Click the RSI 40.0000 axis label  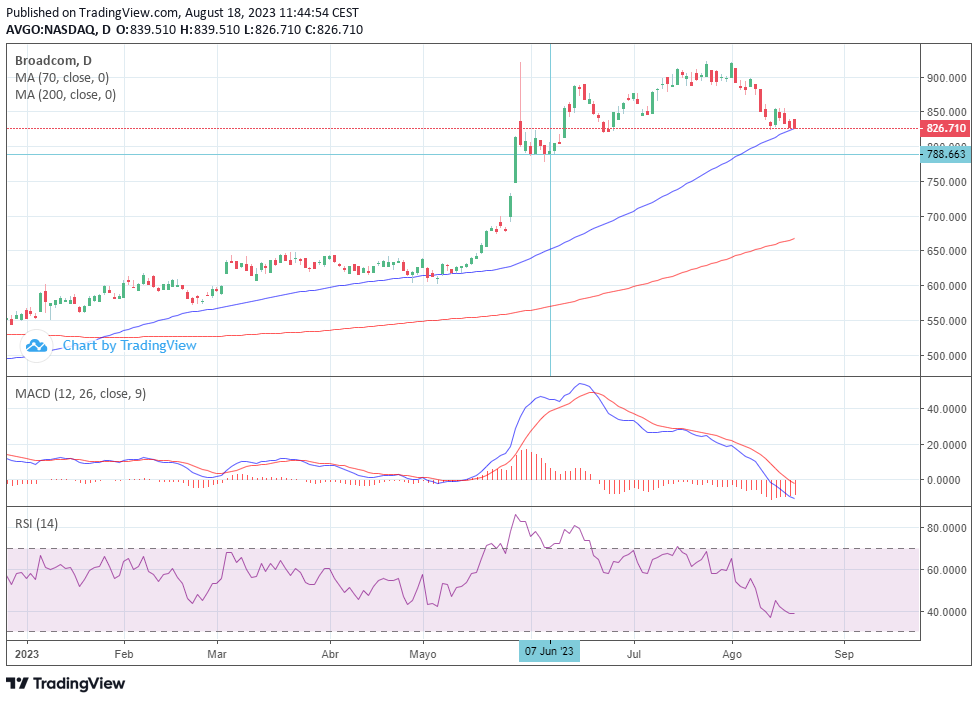pos(947,612)
